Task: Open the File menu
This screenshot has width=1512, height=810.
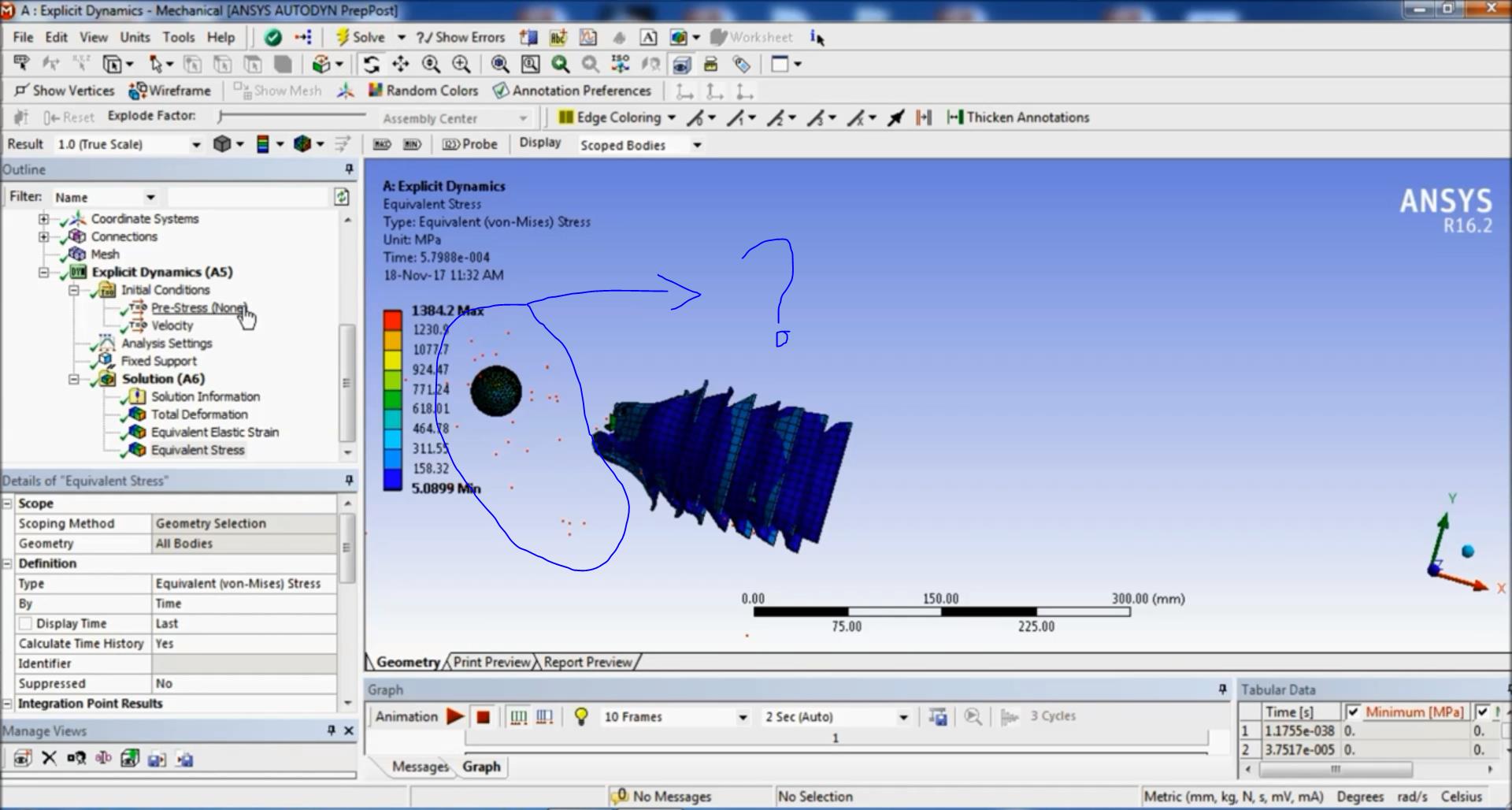Action: pos(23,37)
